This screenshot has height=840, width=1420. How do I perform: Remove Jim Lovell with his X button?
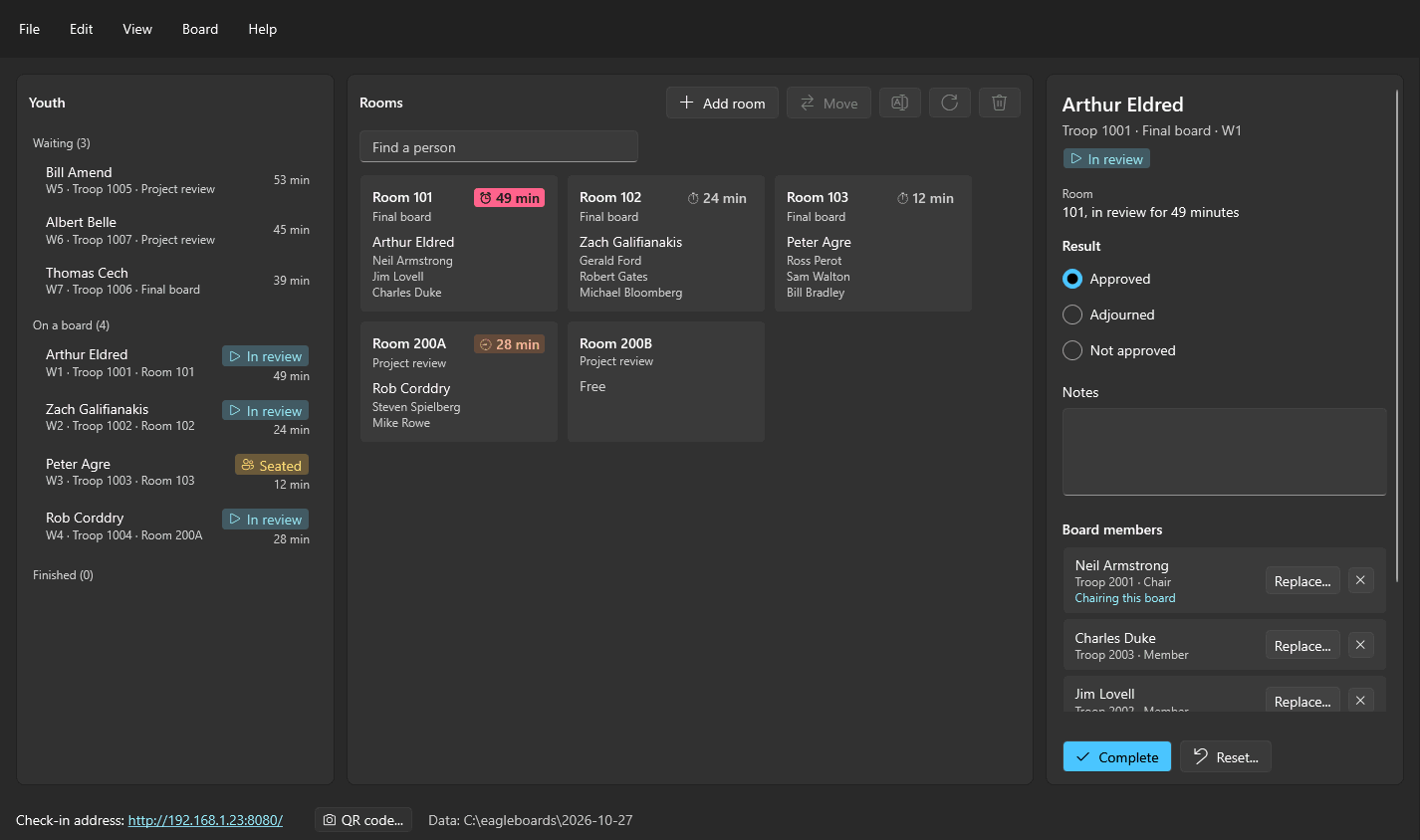tap(1361, 701)
